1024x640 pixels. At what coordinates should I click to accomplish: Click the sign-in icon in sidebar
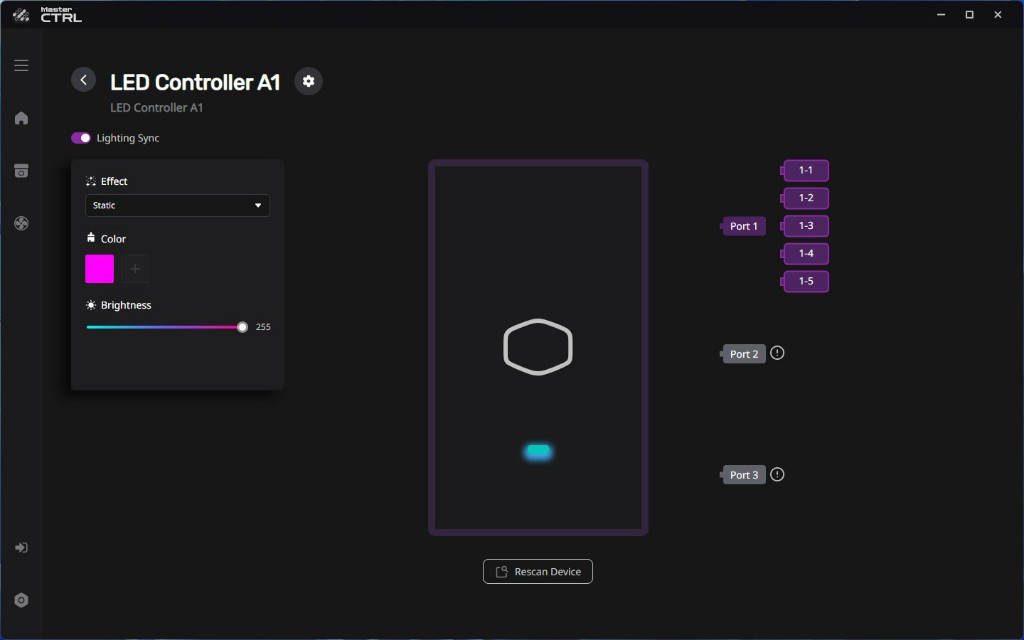tap(22, 547)
